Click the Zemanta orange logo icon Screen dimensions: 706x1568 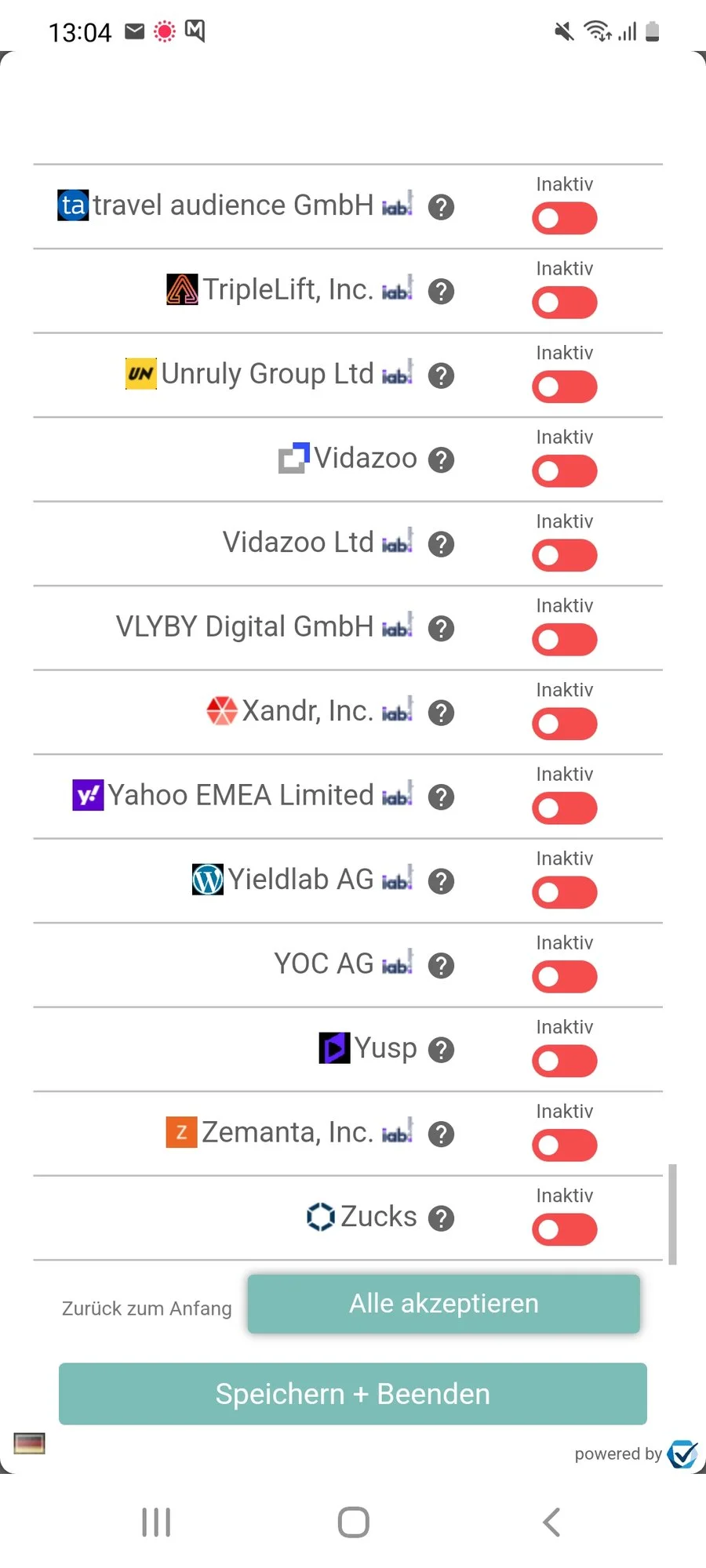click(181, 1132)
